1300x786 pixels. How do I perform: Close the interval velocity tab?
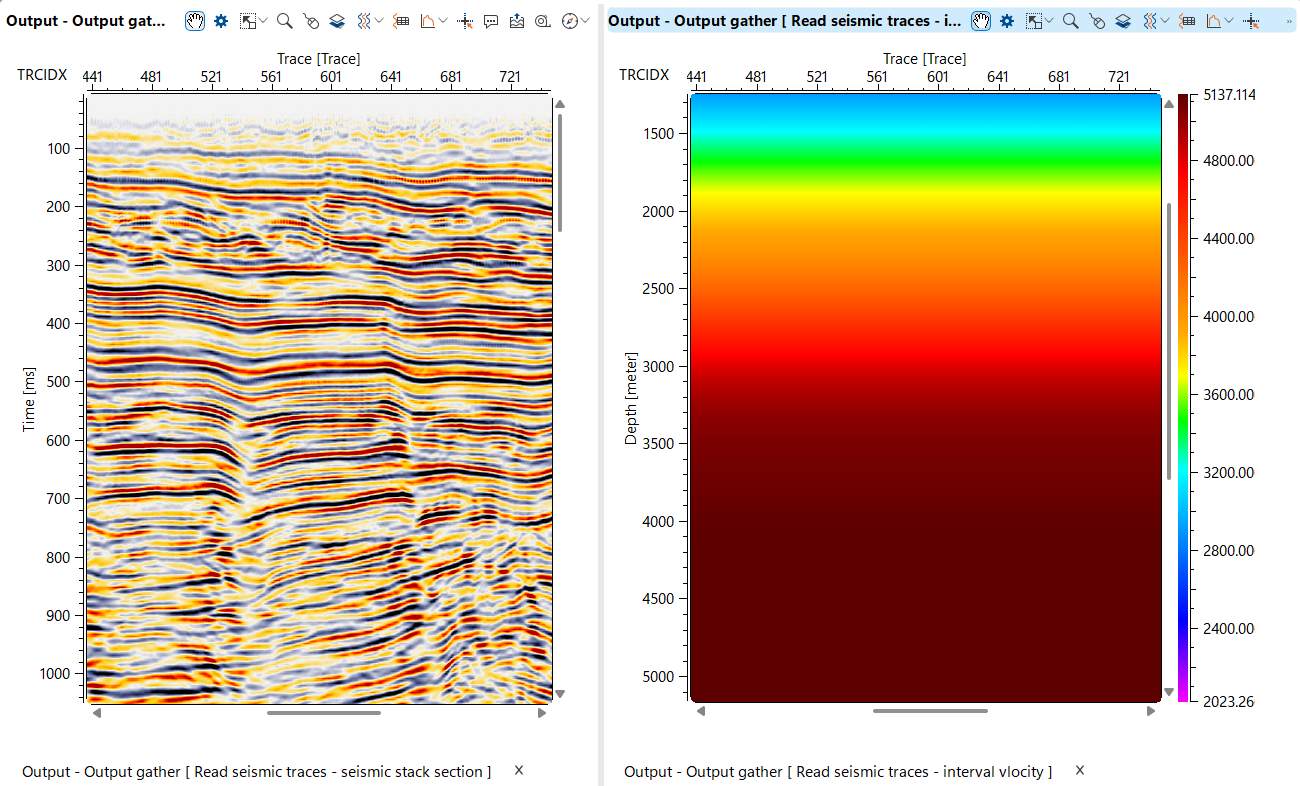pyautogui.click(x=1080, y=770)
